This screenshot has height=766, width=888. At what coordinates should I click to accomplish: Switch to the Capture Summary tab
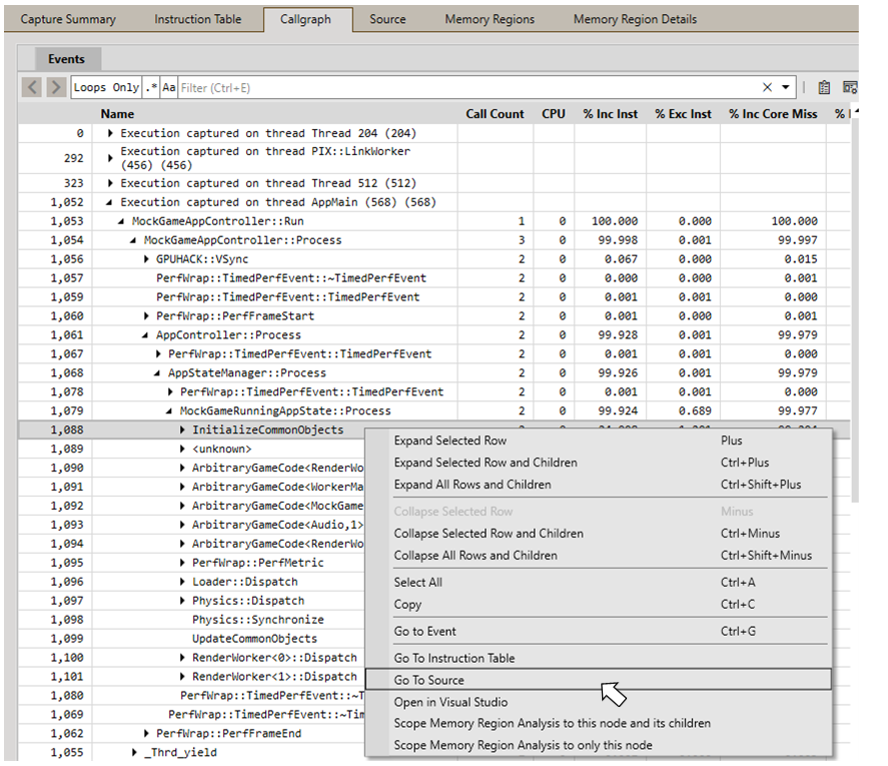point(68,19)
